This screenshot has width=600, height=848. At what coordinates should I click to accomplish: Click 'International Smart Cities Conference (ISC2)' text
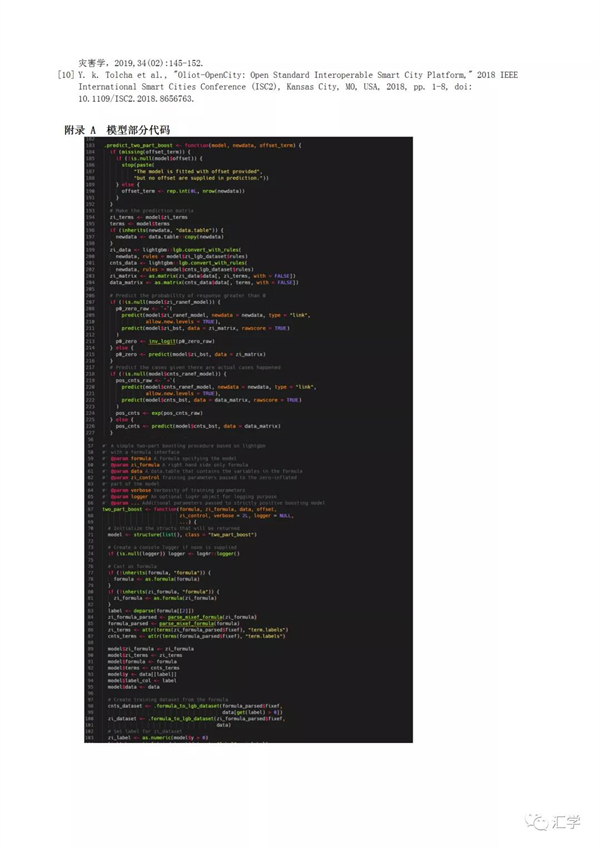click(178, 87)
